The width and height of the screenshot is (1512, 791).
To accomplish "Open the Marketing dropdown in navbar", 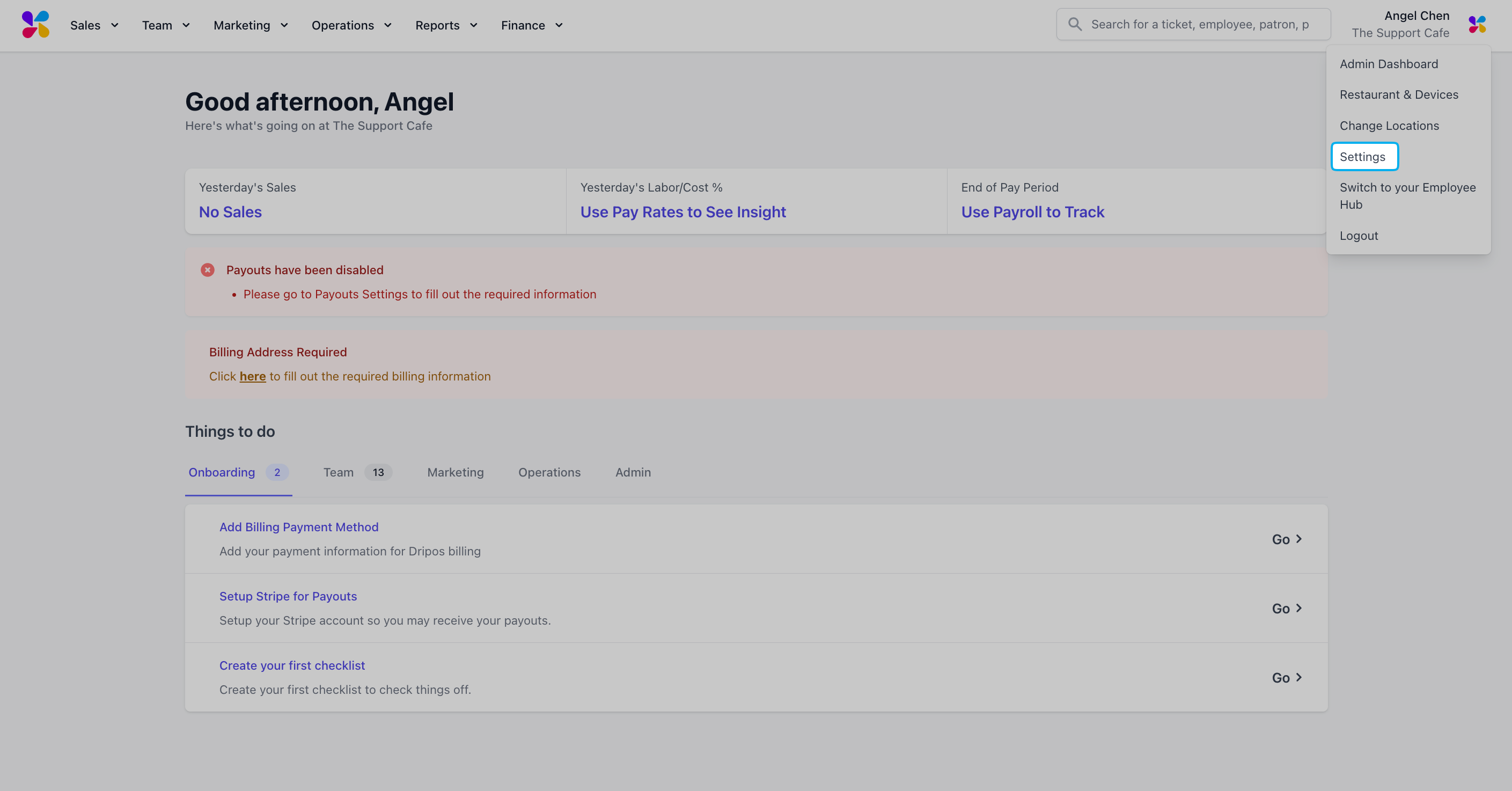I will click(x=251, y=25).
